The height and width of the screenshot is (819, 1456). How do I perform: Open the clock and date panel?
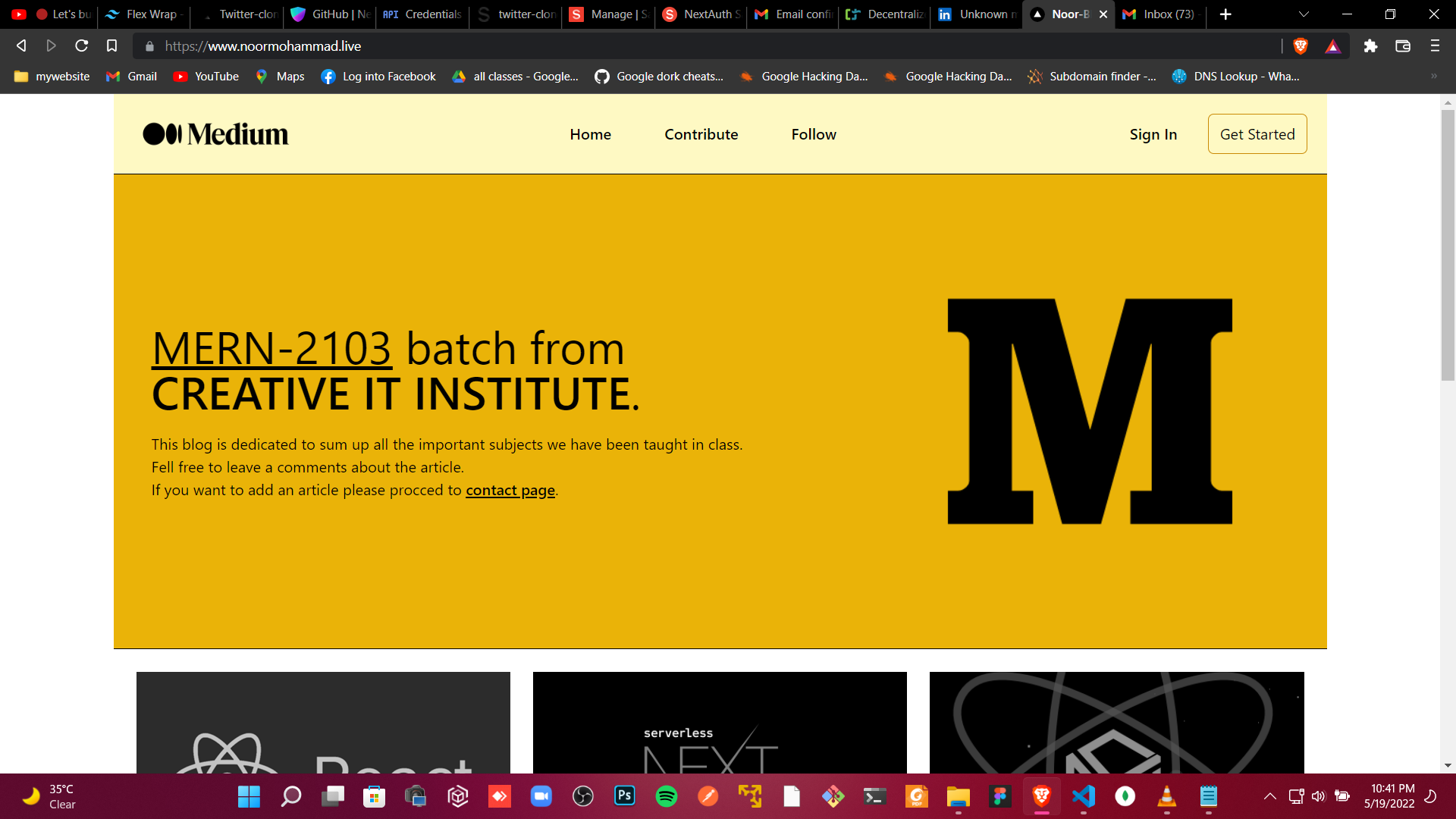(1389, 796)
